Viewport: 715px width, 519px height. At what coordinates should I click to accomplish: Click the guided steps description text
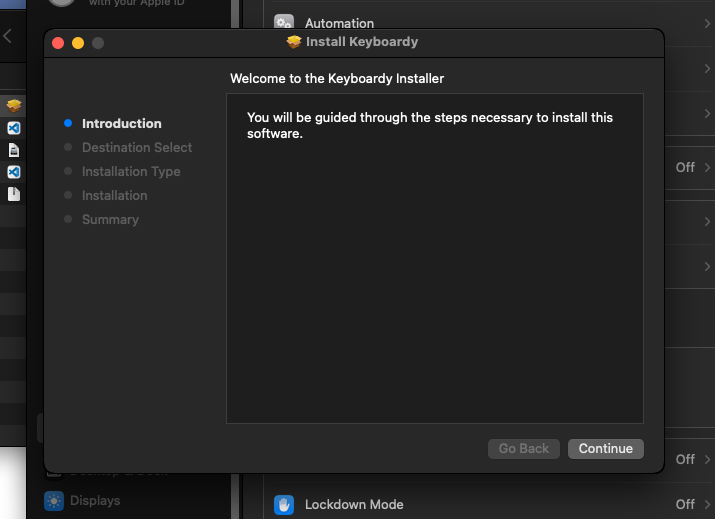click(x=430, y=125)
